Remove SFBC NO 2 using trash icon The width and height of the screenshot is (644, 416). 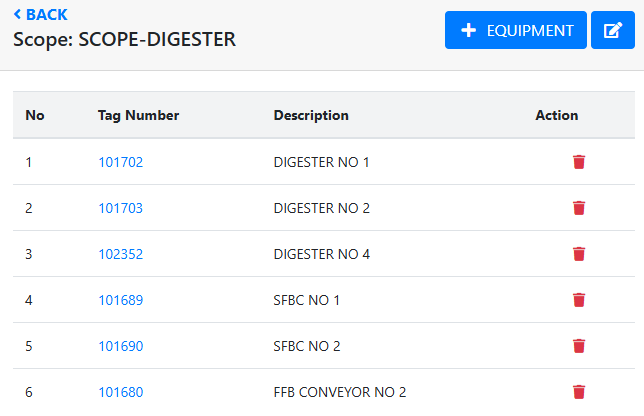[x=579, y=346]
